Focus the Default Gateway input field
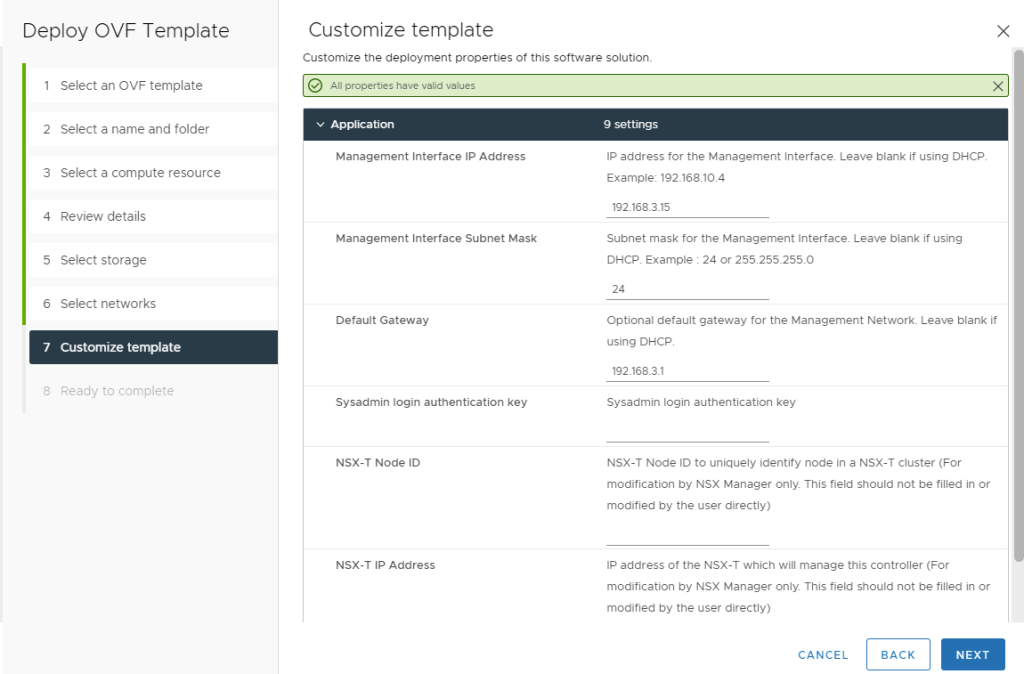The width and height of the screenshot is (1024, 674). tap(687, 371)
